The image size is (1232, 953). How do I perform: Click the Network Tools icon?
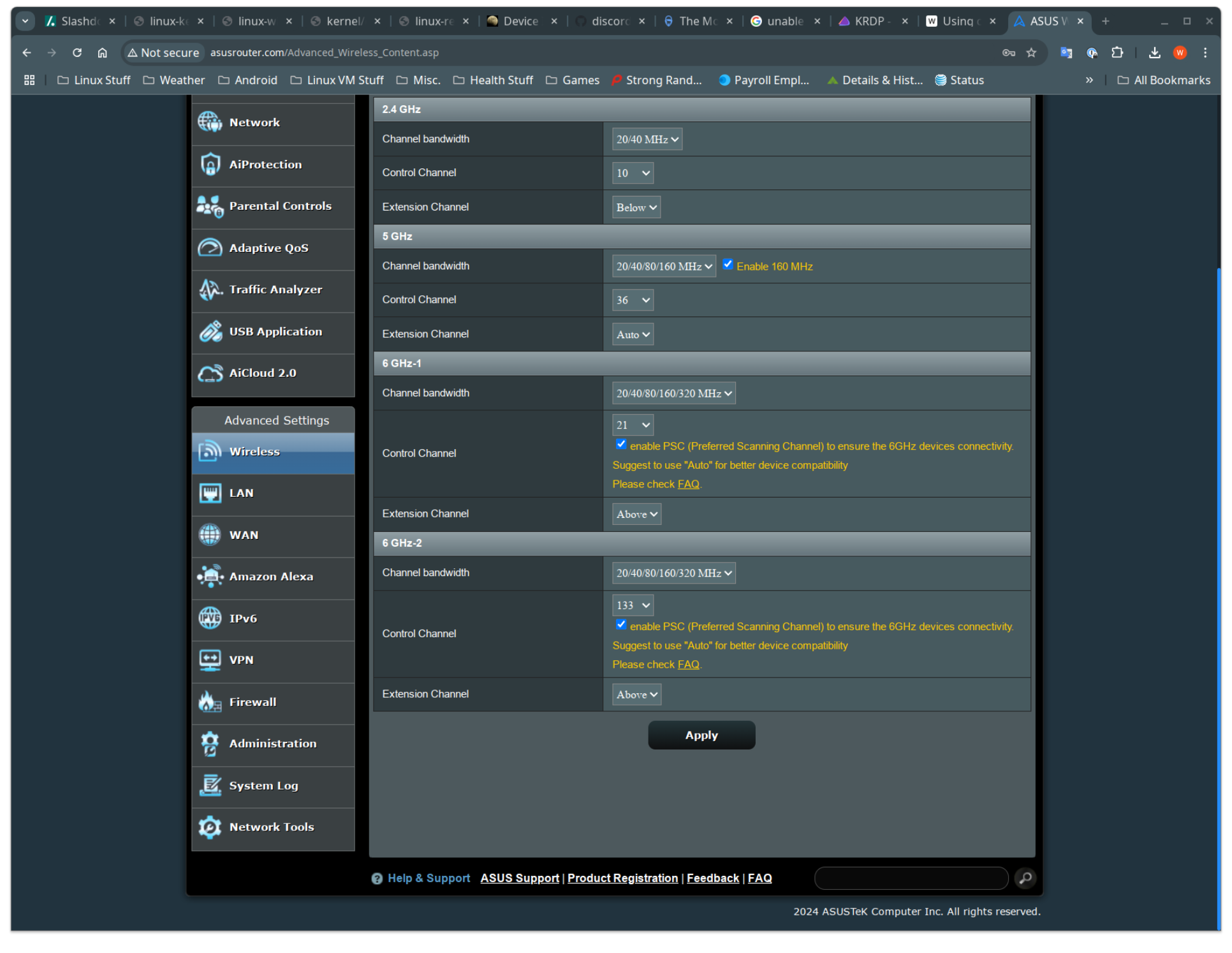[210, 827]
